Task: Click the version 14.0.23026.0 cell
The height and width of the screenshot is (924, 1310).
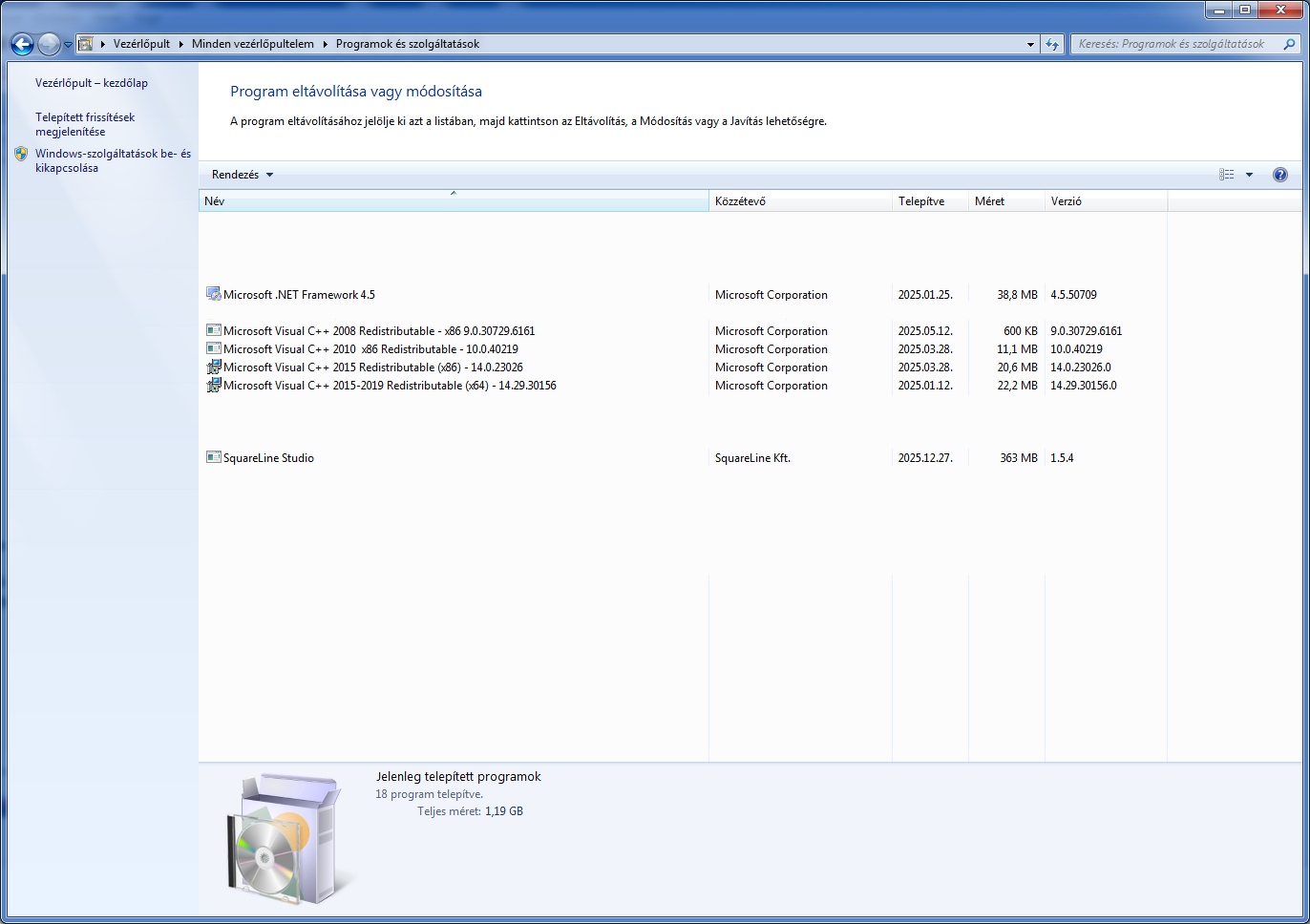Action: (1081, 367)
